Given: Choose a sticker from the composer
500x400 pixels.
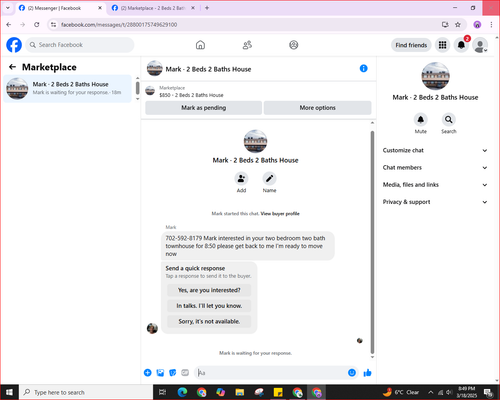Looking at the screenshot, I should pos(173,373).
